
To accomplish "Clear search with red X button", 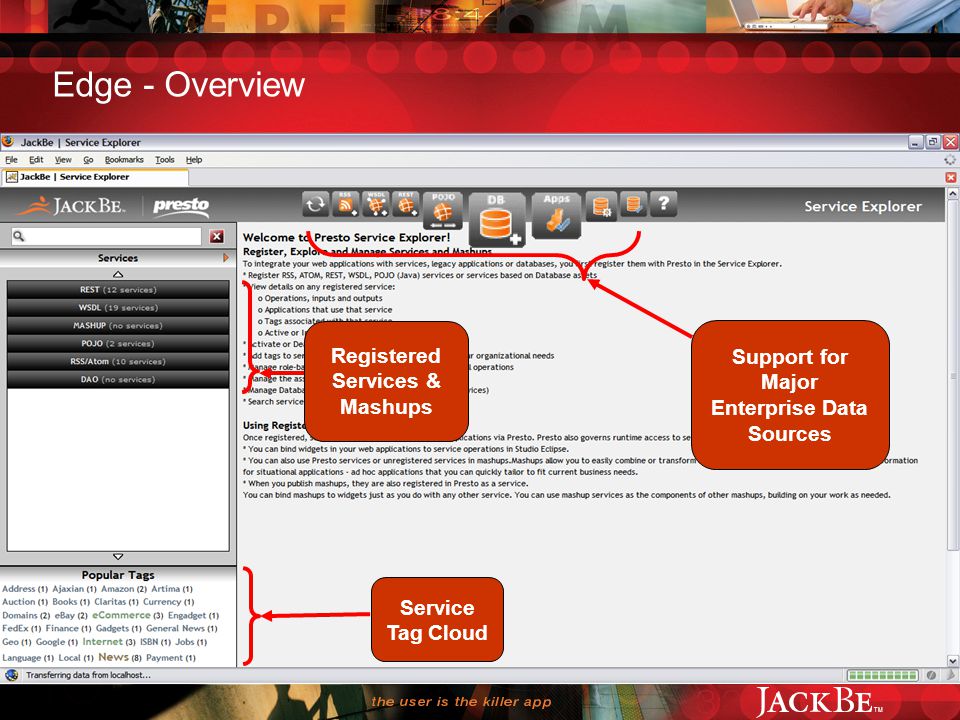I will coord(217,236).
